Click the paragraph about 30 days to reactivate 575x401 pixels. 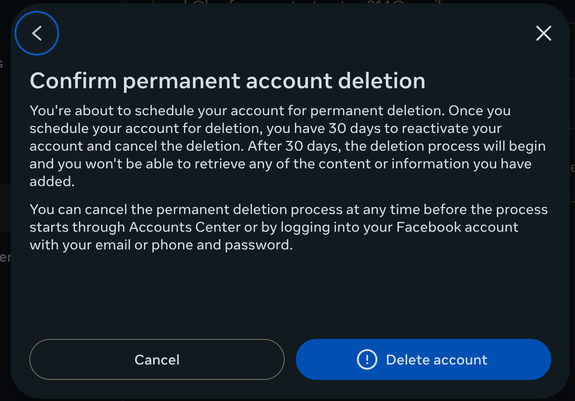(288, 146)
